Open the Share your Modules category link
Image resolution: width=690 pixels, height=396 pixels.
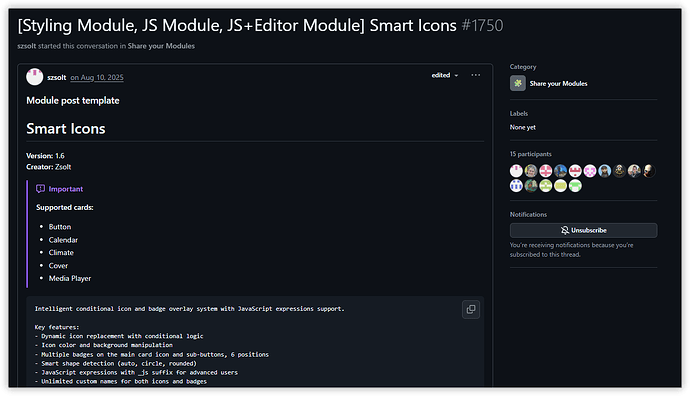(x=558, y=84)
